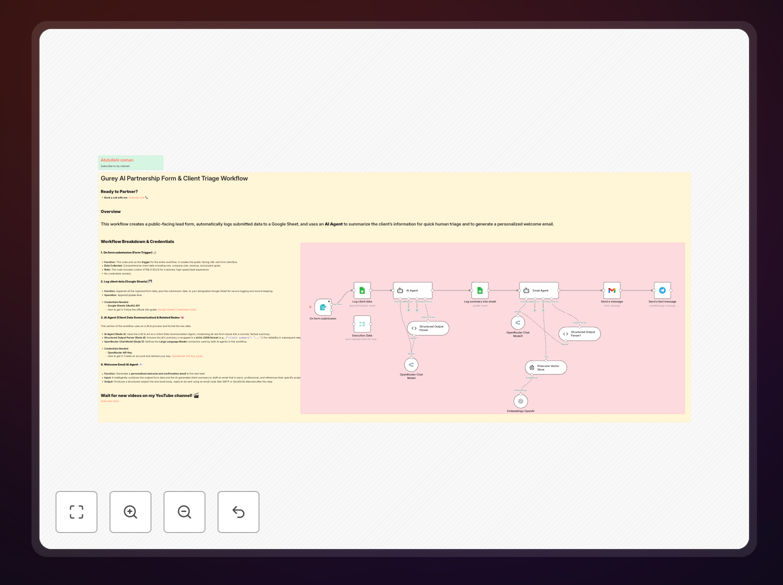Click the Overview heading

coord(111,211)
